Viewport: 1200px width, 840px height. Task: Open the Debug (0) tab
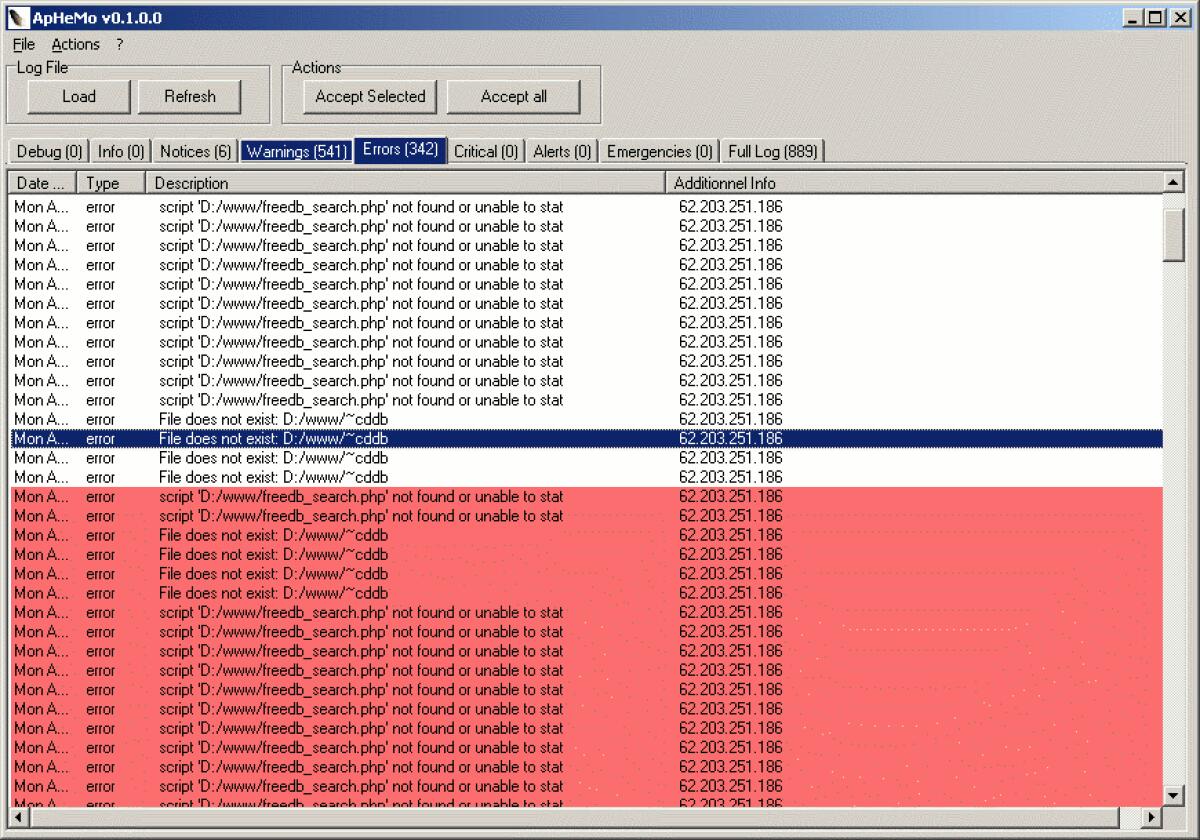[x=47, y=151]
